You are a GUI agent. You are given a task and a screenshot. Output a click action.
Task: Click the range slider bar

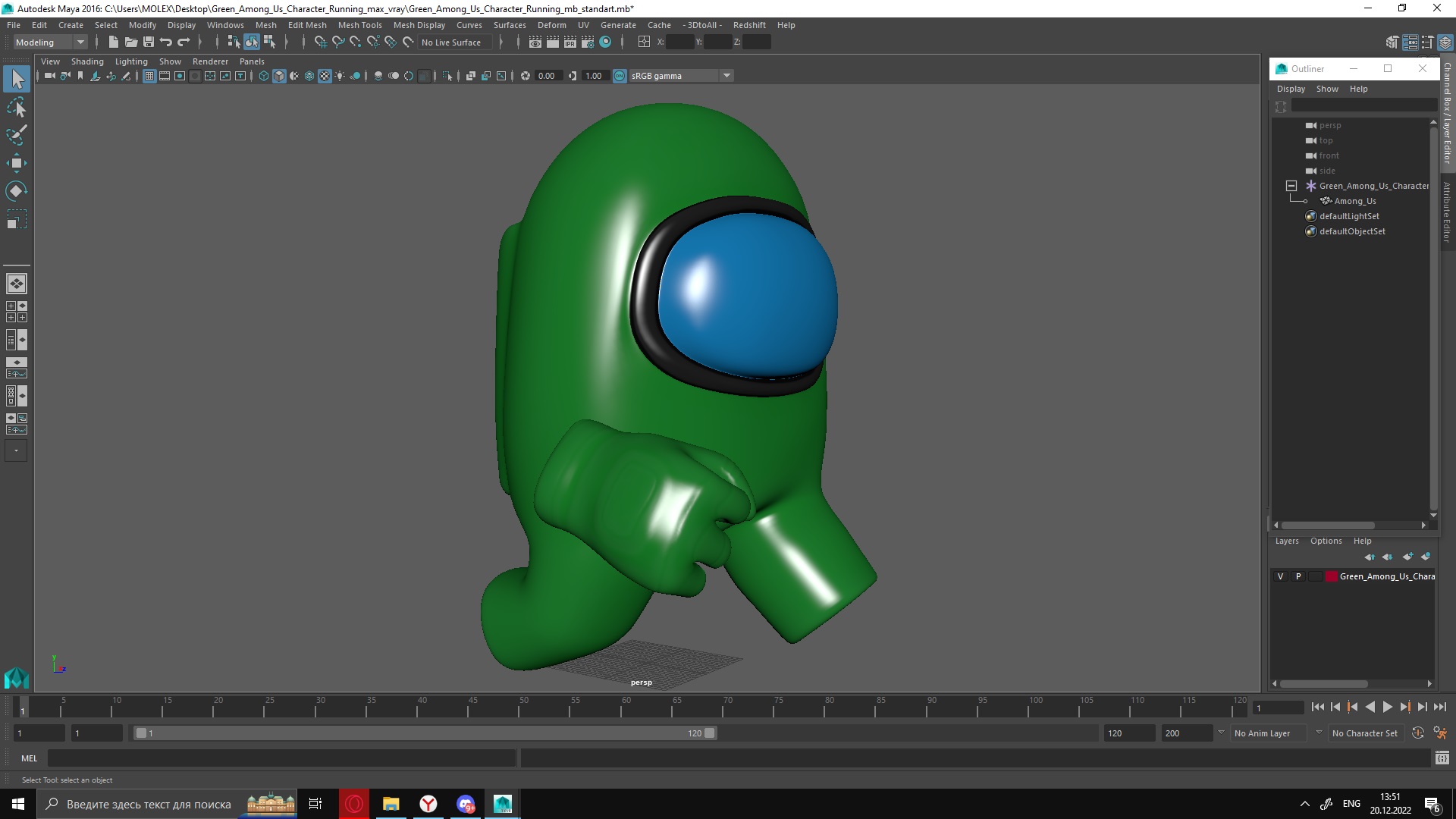coord(425,733)
